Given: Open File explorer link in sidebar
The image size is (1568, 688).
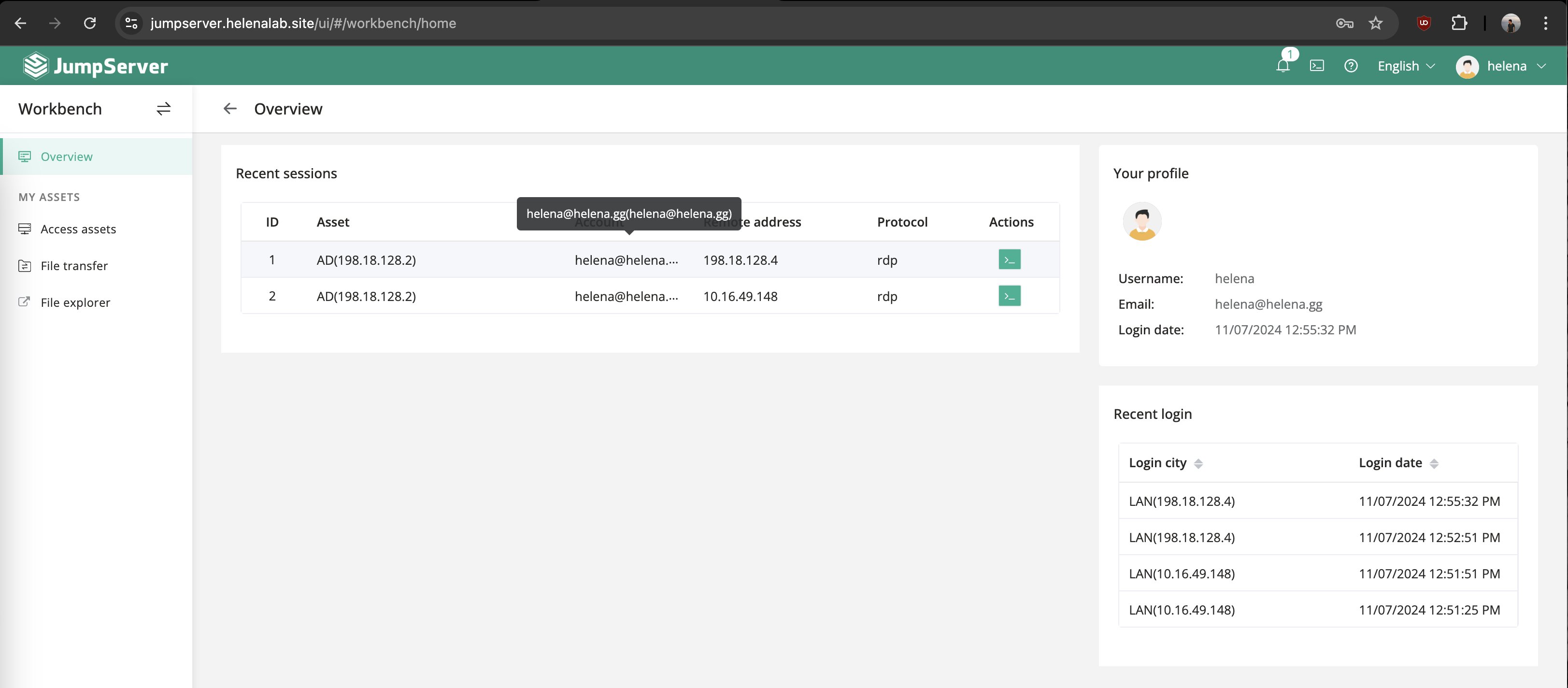Looking at the screenshot, I should coord(75,302).
